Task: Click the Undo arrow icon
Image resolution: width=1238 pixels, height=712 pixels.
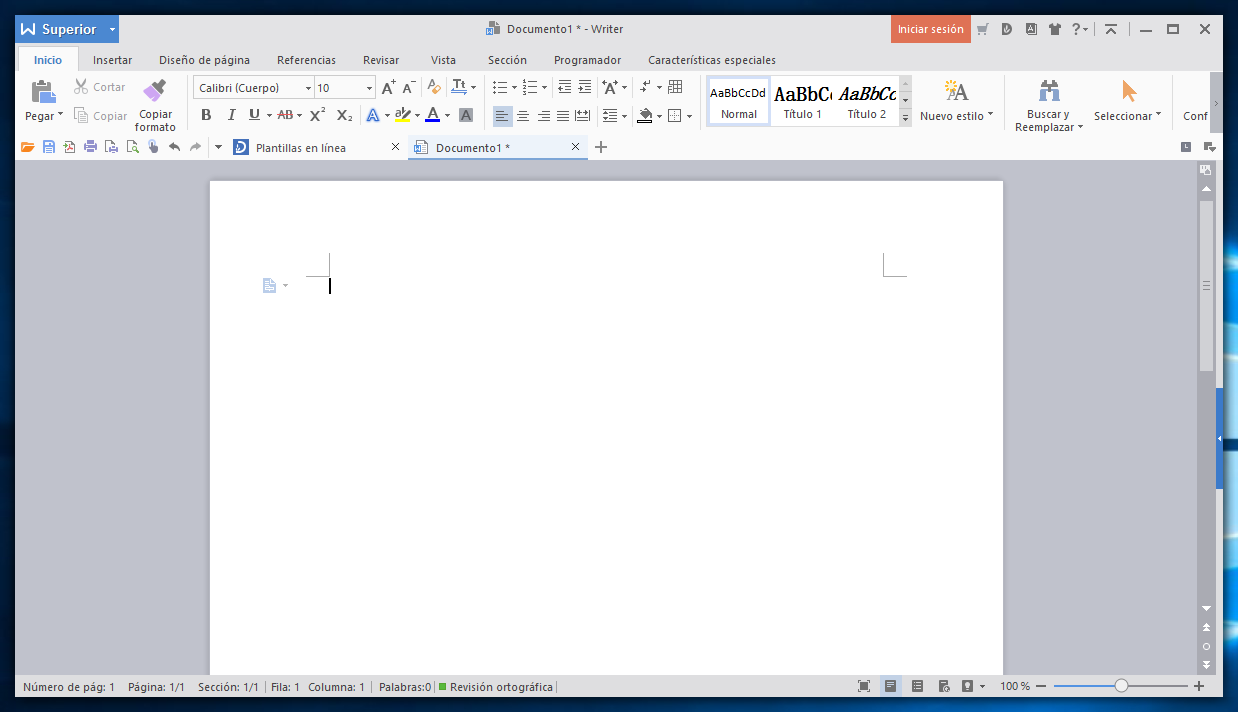Action: [x=172, y=147]
